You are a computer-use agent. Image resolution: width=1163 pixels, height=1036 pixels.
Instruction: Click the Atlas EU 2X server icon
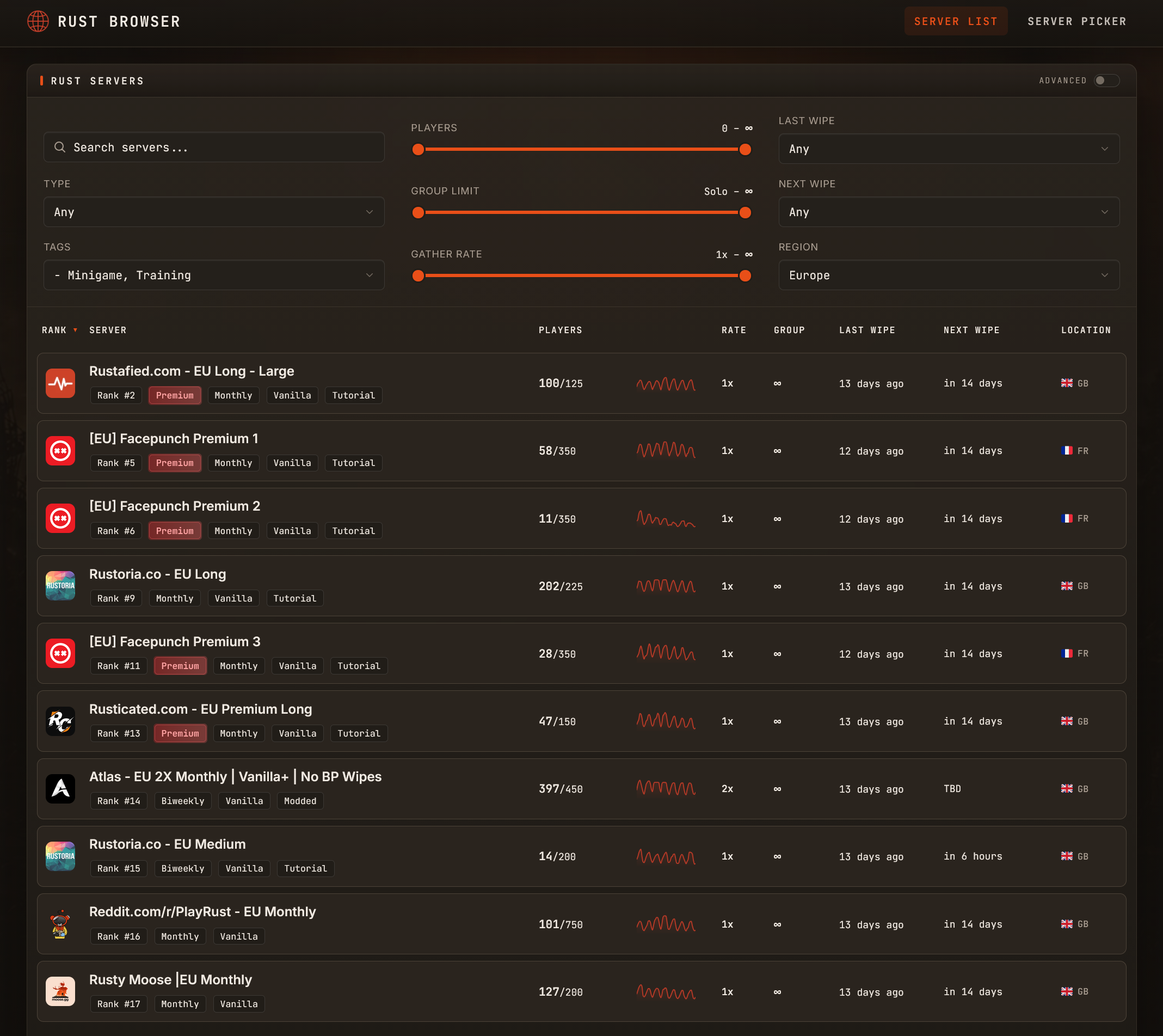[60, 789]
